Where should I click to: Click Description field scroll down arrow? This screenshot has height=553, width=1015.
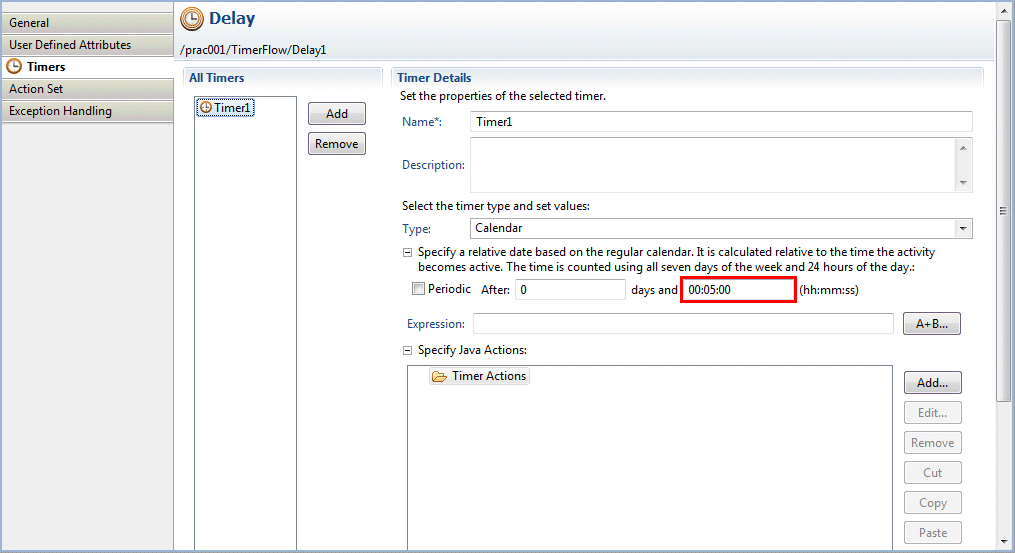coord(963,183)
